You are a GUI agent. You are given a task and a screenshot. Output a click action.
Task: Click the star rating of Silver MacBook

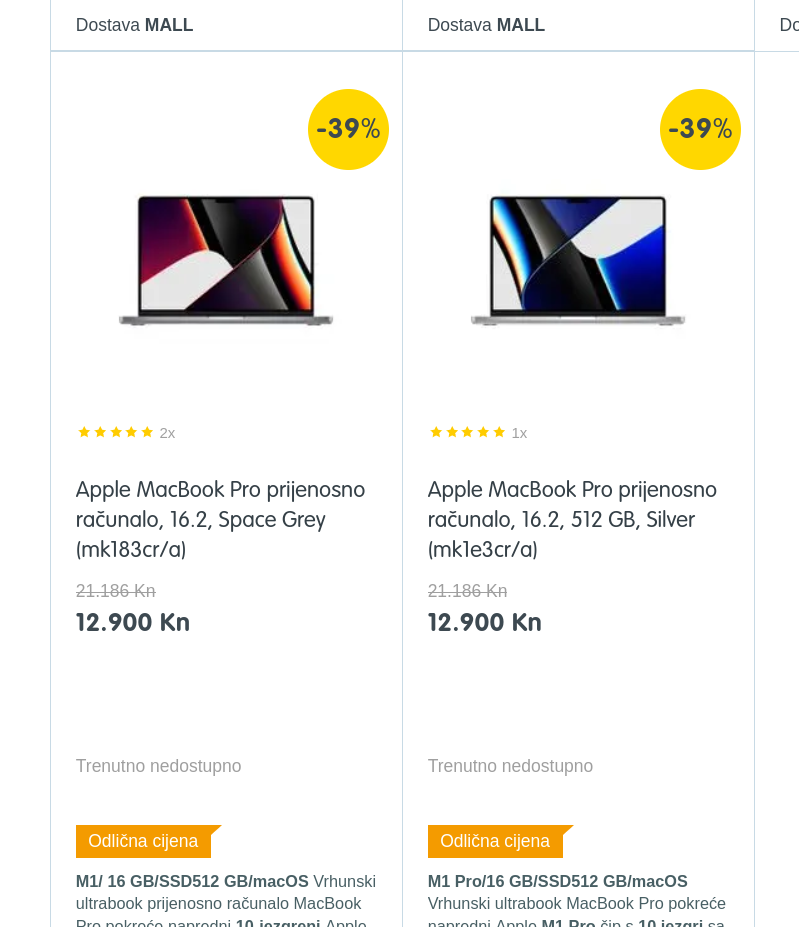[x=468, y=432]
